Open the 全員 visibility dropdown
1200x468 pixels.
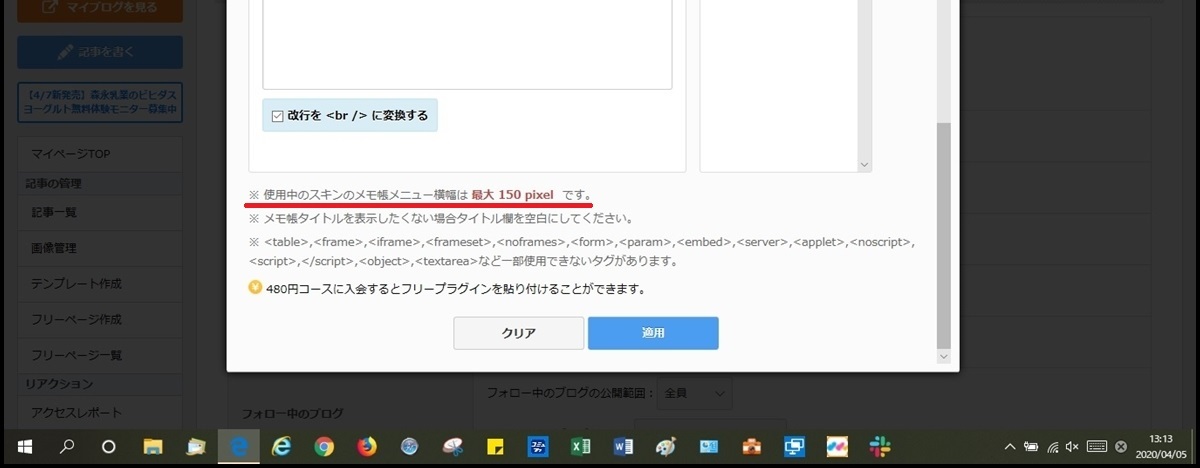pyautogui.click(x=695, y=393)
